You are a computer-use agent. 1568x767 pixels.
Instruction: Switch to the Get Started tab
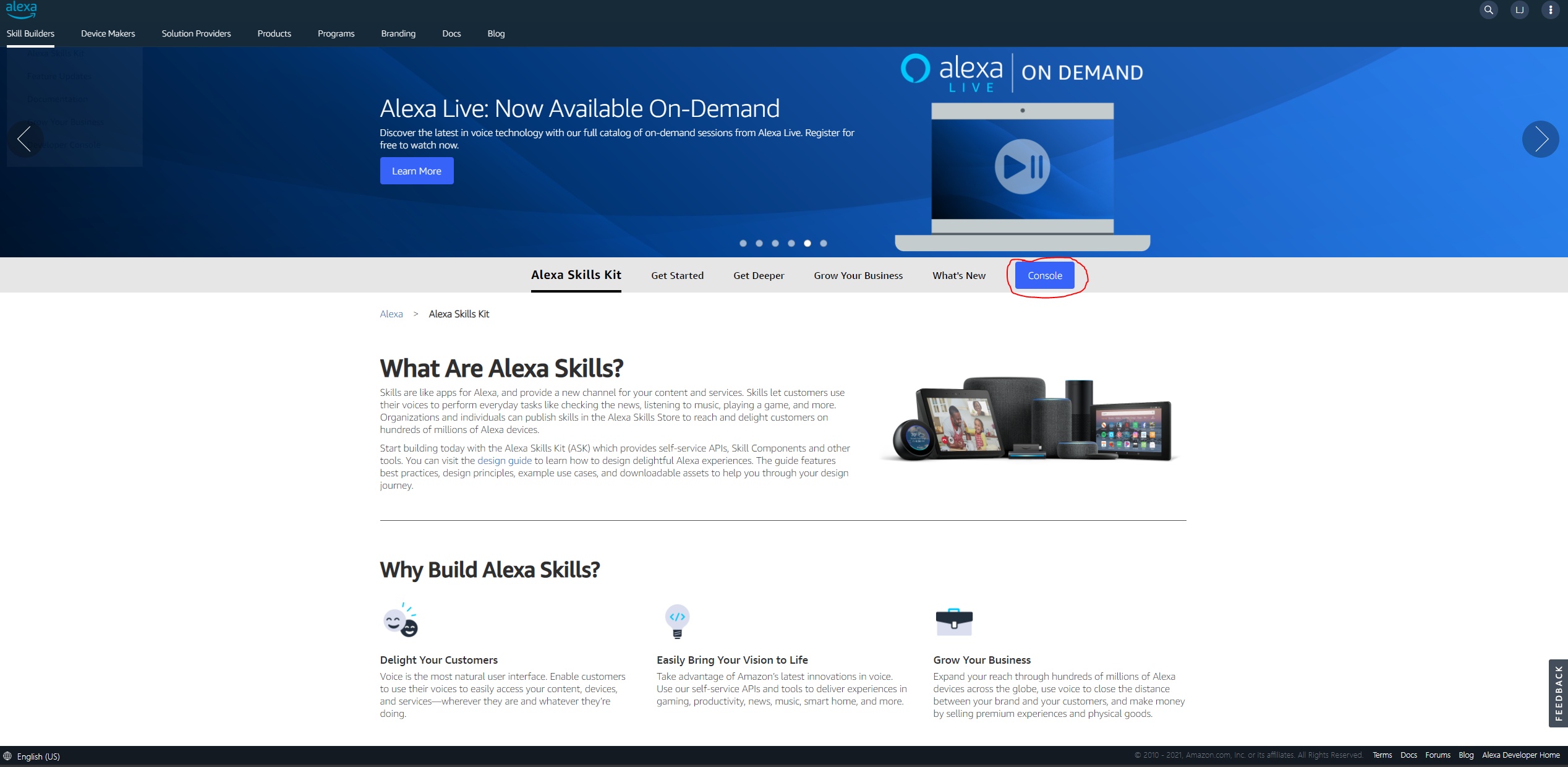[x=677, y=276]
